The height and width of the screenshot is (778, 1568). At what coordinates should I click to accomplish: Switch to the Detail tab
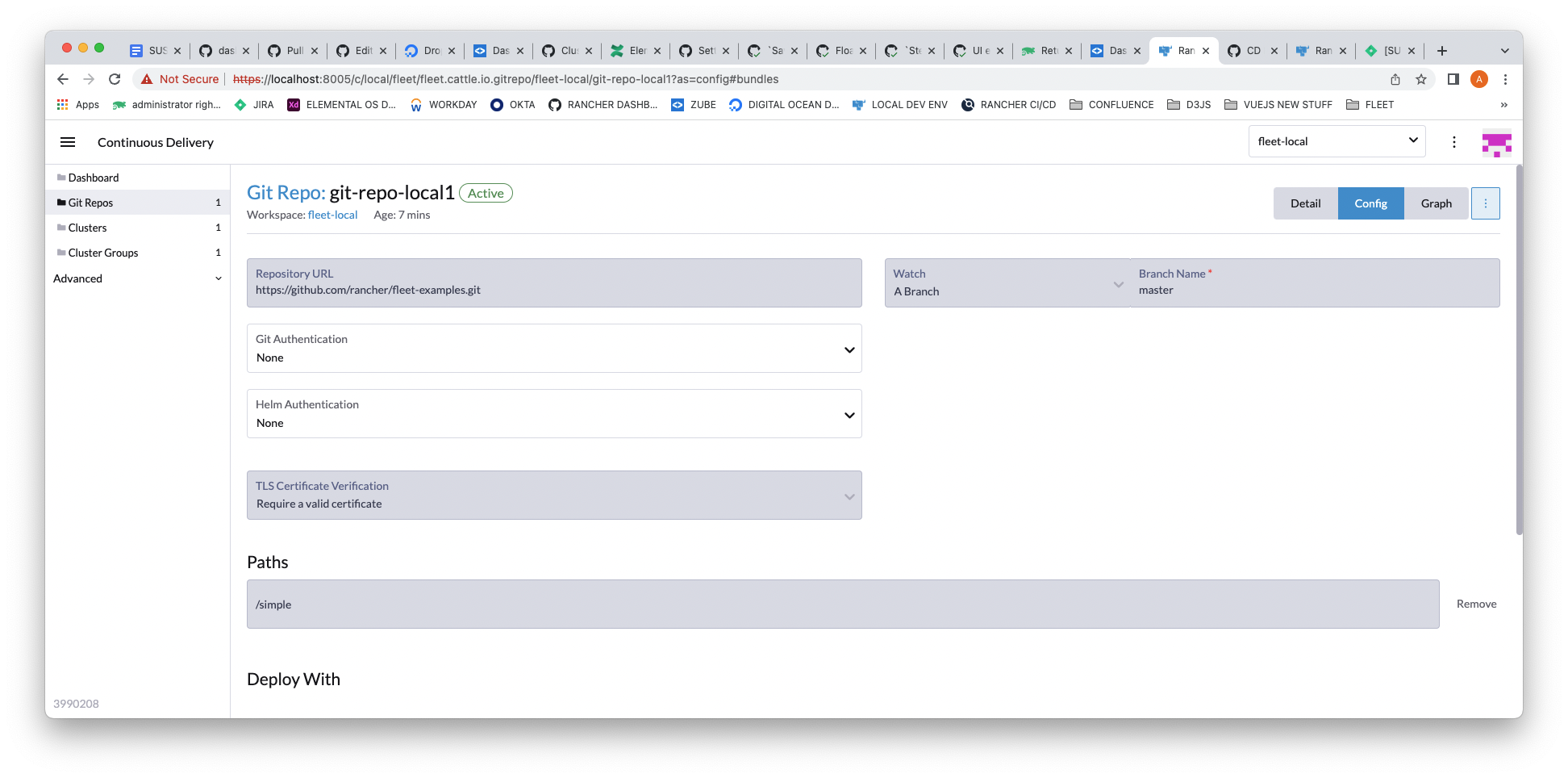click(x=1305, y=203)
